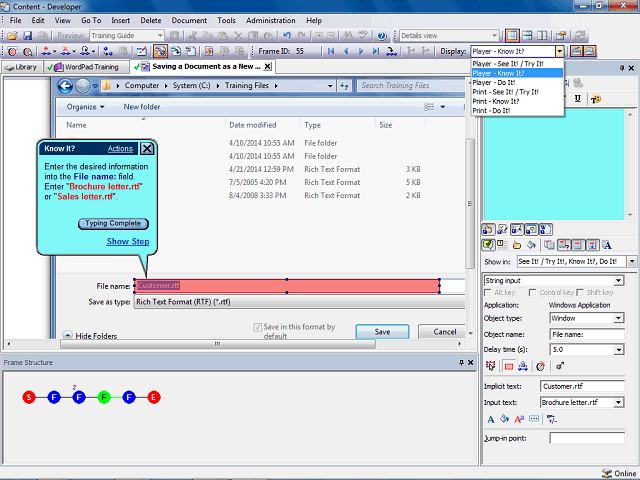
Task: Click the Undo arrow icon
Action: 287,36
